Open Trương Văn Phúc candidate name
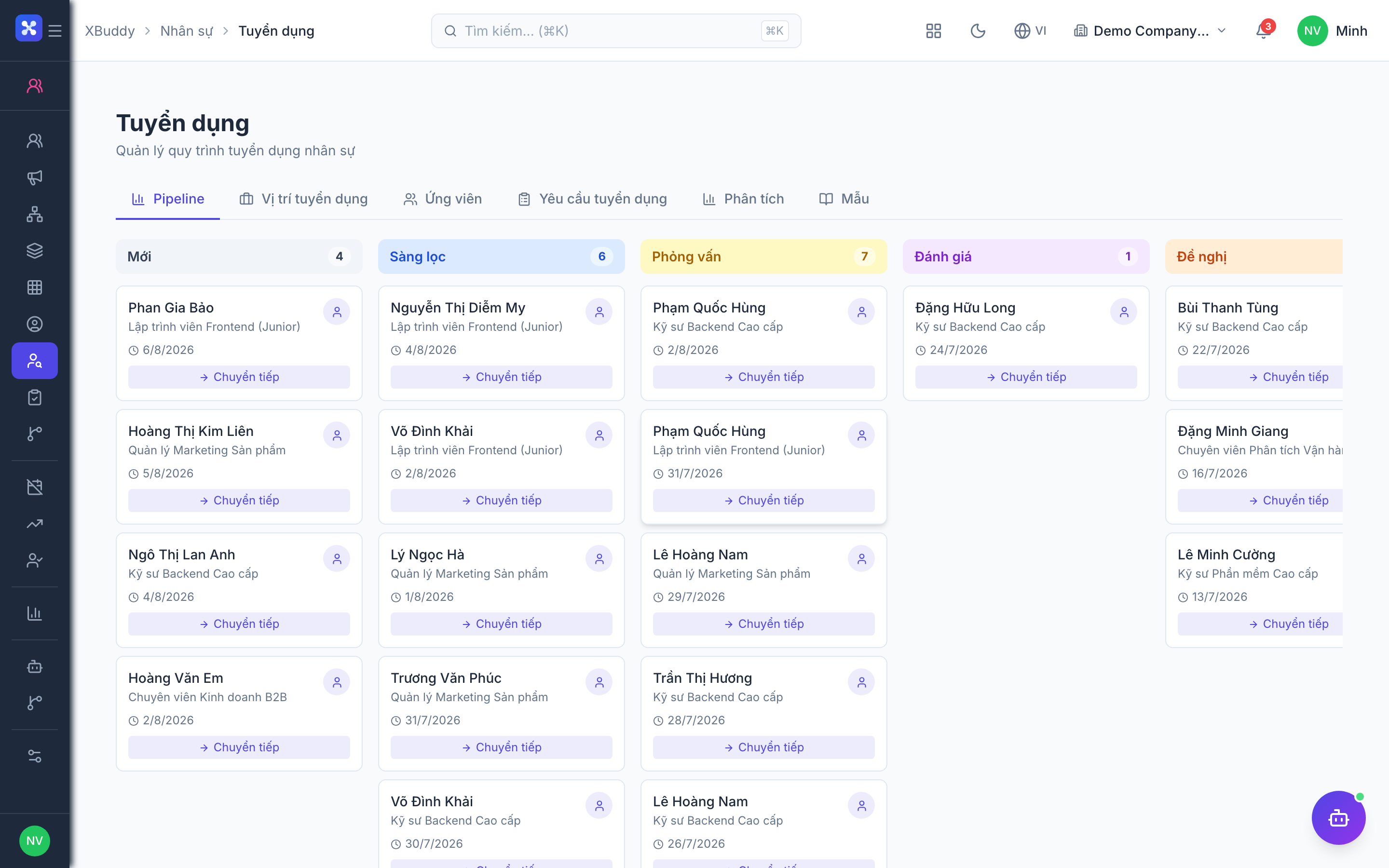Viewport: 1389px width, 868px height. pyautogui.click(x=446, y=678)
